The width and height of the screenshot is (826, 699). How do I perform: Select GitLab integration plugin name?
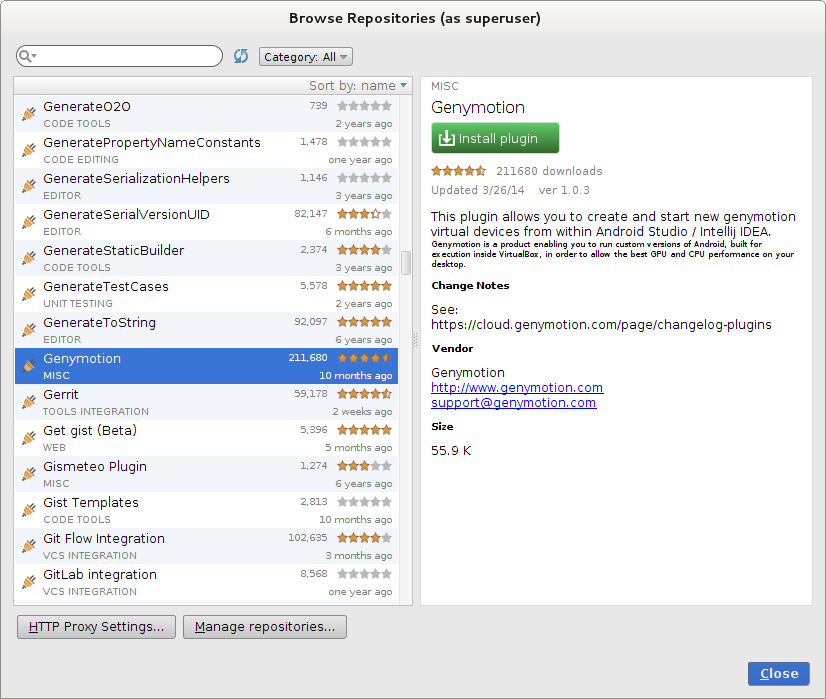point(100,575)
